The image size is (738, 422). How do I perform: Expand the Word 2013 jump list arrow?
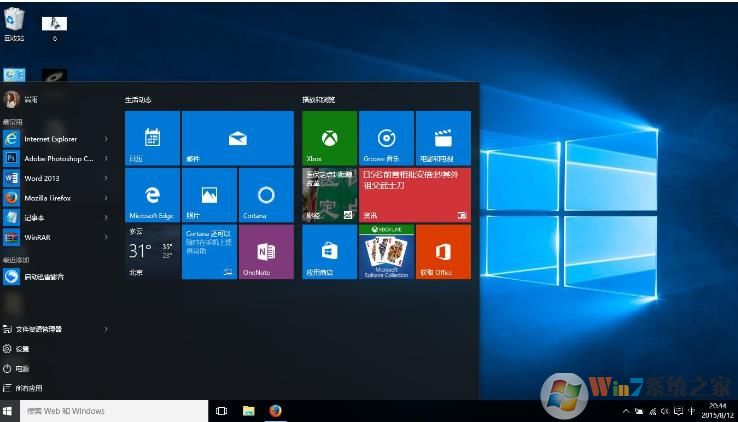tap(107, 177)
